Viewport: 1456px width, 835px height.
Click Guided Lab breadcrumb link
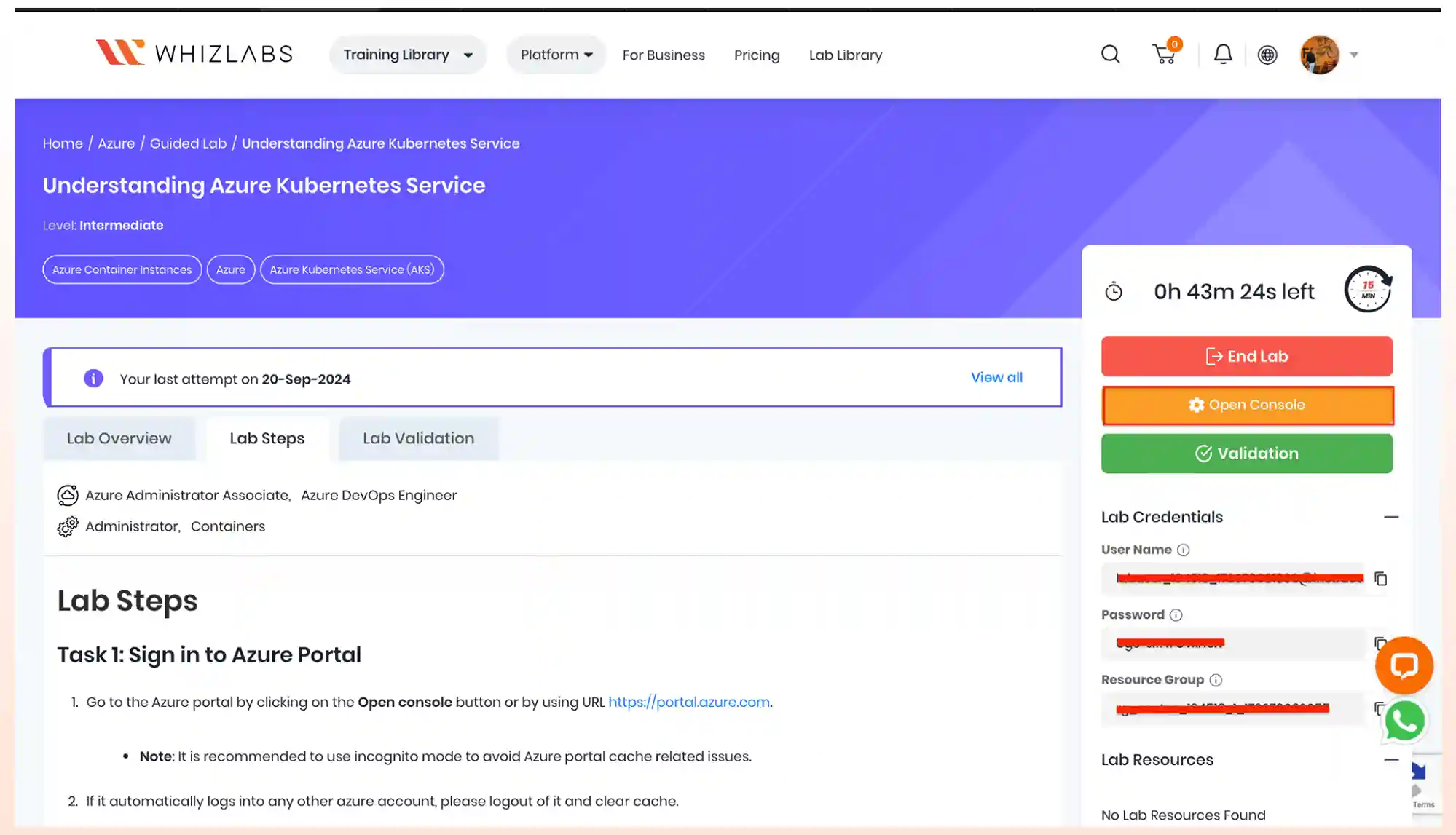coord(189,143)
